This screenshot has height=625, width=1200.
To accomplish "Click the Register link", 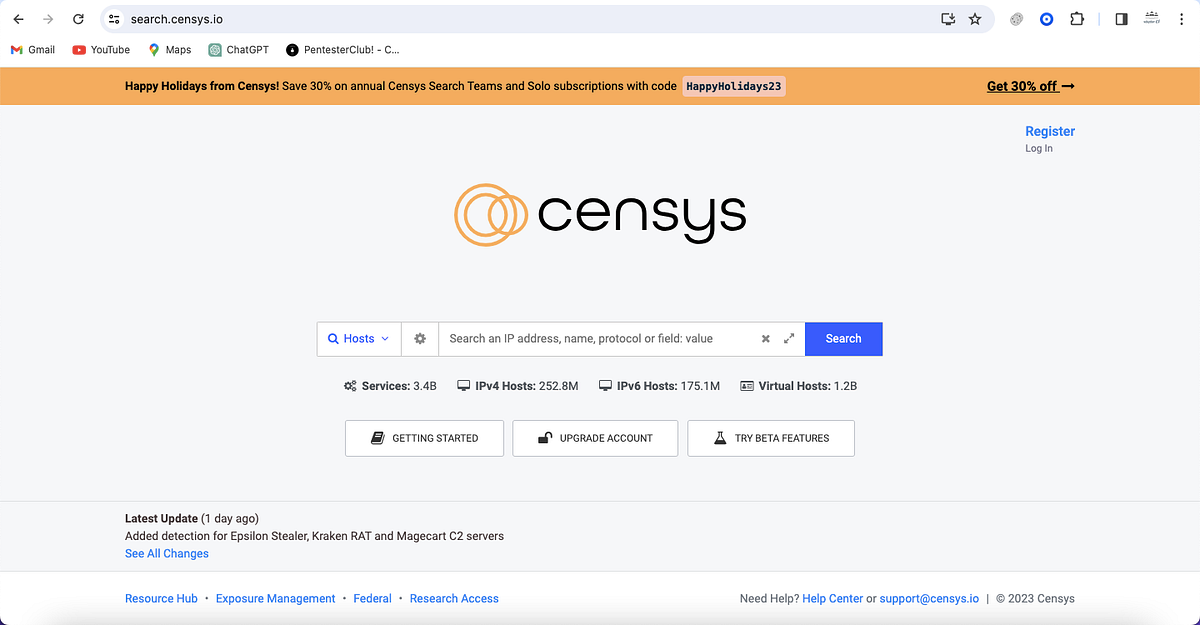I will pyautogui.click(x=1050, y=131).
